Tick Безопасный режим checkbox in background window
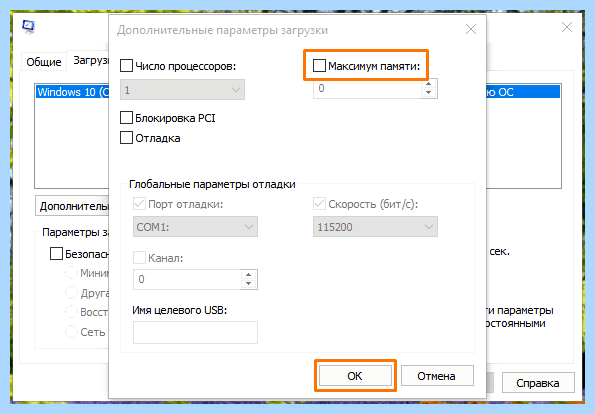 coord(56,253)
